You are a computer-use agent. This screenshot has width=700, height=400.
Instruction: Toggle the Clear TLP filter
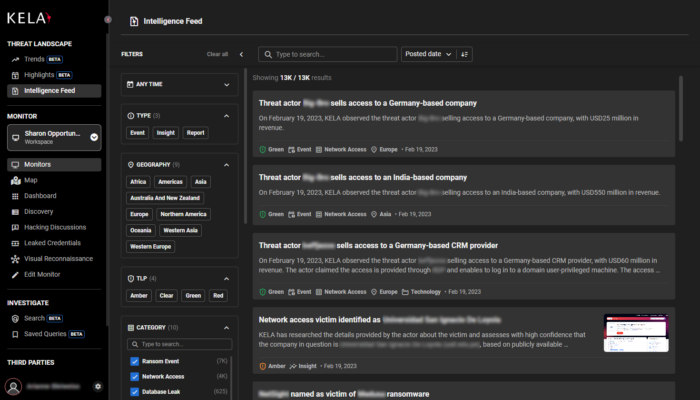click(167, 296)
